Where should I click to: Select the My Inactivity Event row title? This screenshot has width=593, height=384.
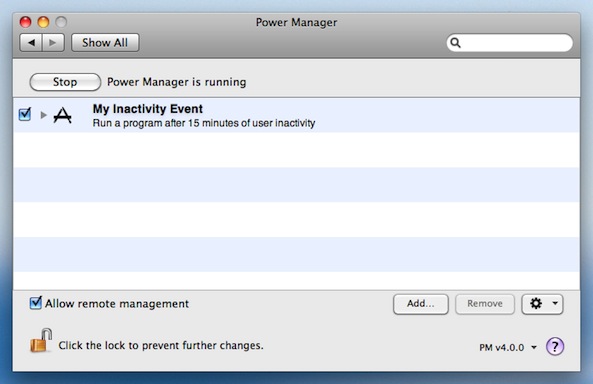(x=147, y=109)
